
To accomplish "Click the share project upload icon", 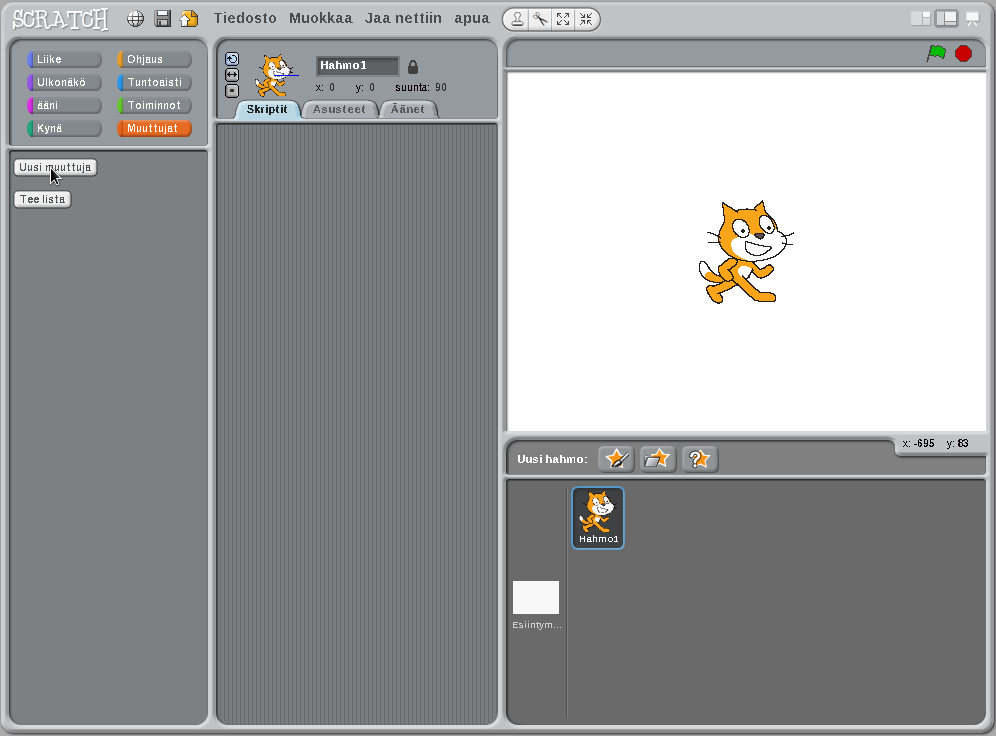I will (x=189, y=19).
